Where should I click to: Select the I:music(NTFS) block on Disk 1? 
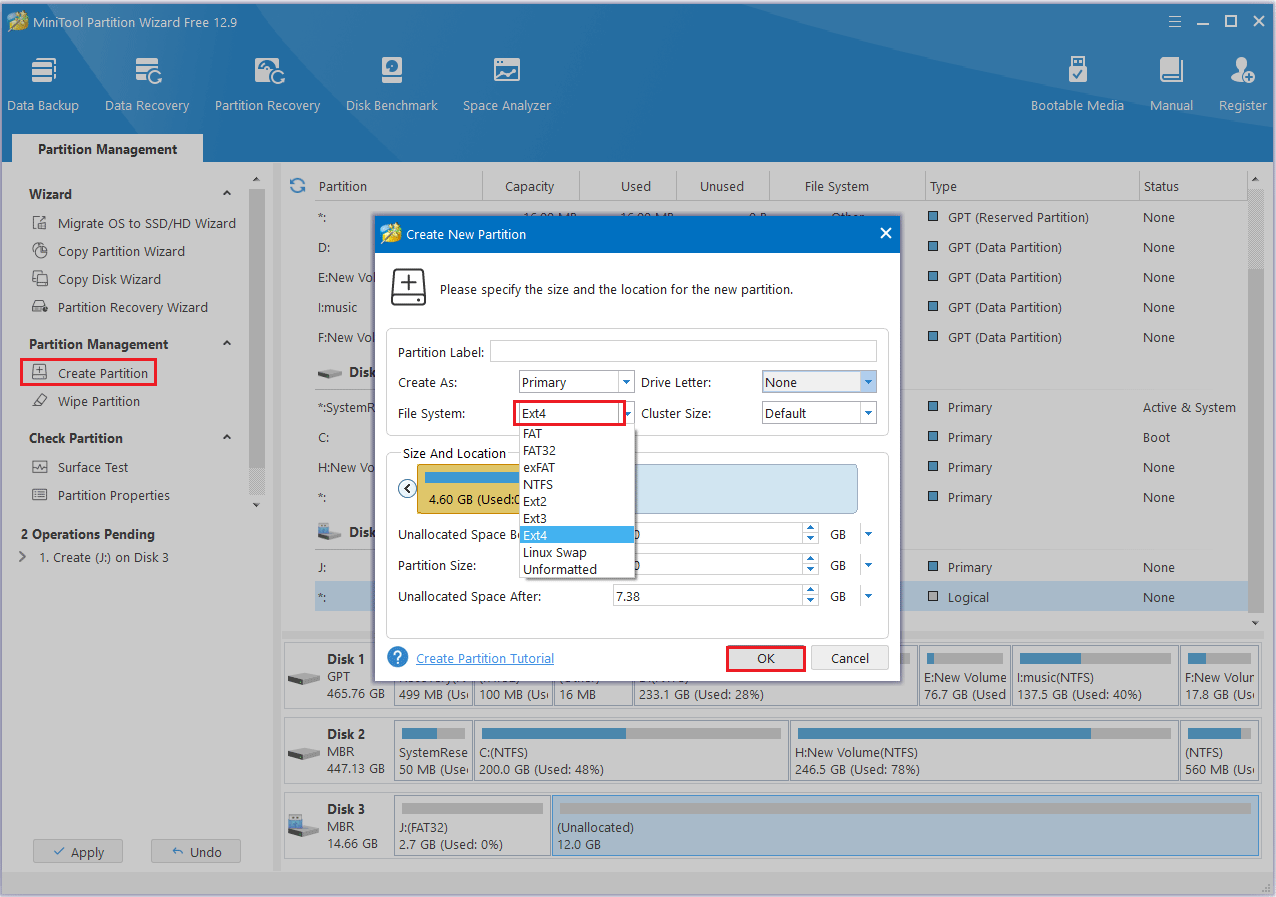pos(1095,676)
